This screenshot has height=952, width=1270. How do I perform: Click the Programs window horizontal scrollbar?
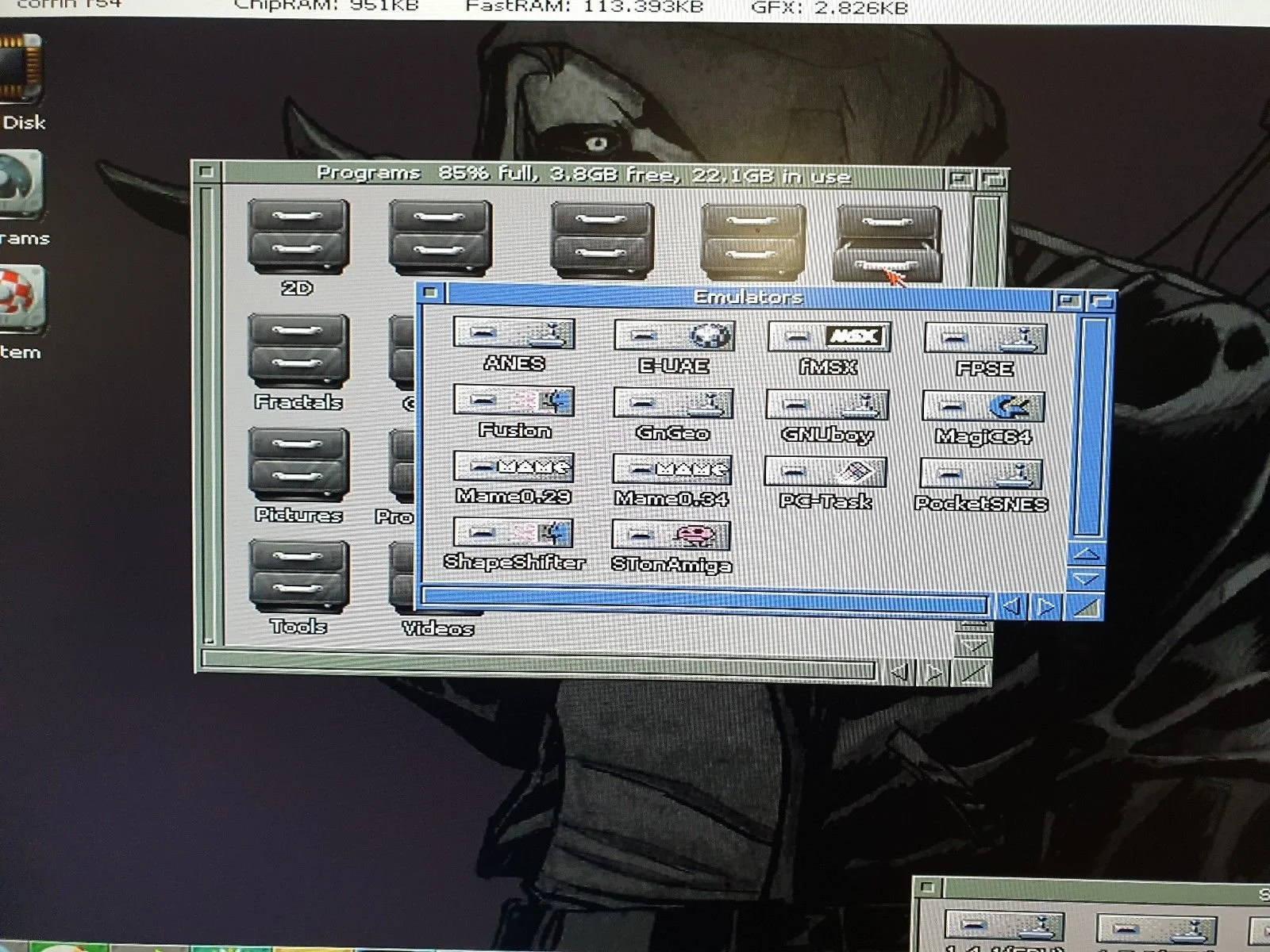[538, 663]
